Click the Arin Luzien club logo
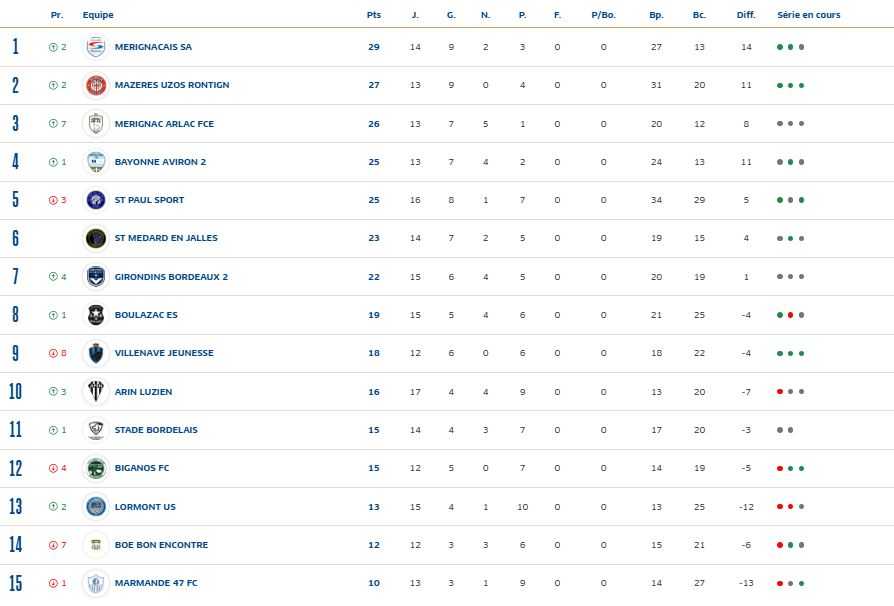This screenshot has width=894, height=606. 96,392
